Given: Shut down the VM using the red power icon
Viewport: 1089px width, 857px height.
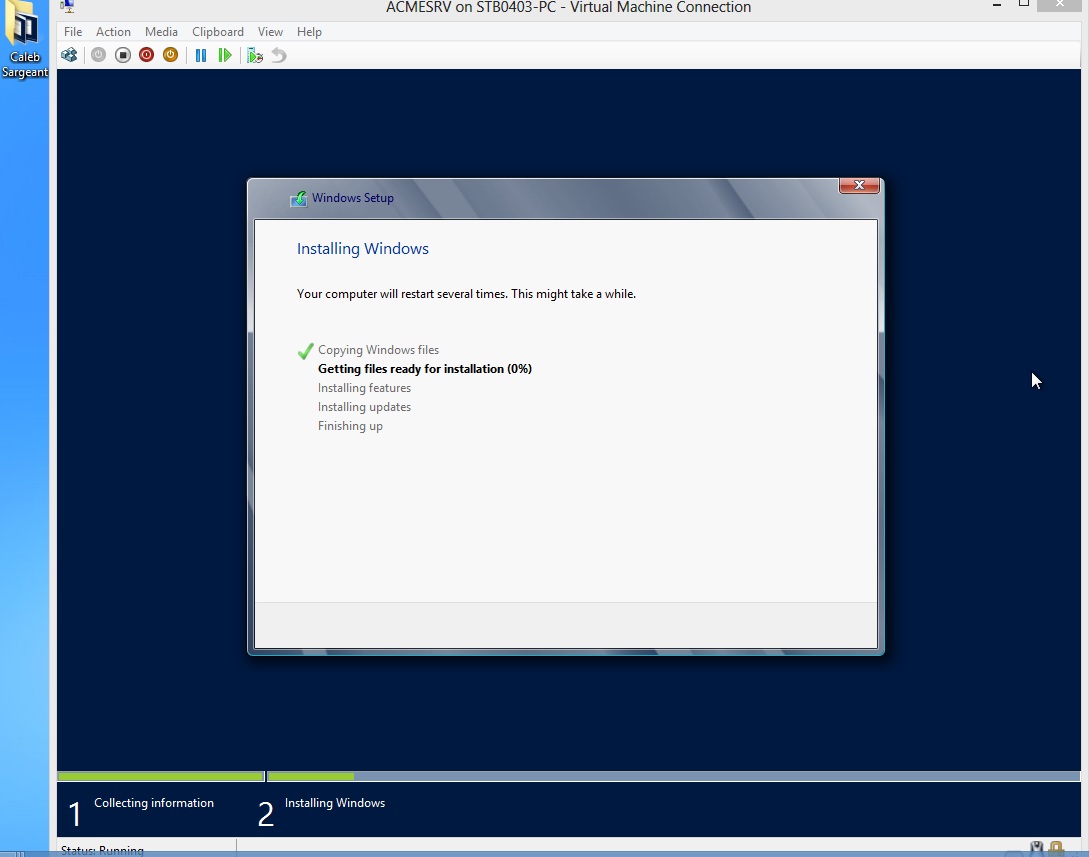Looking at the screenshot, I should point(147,56).
